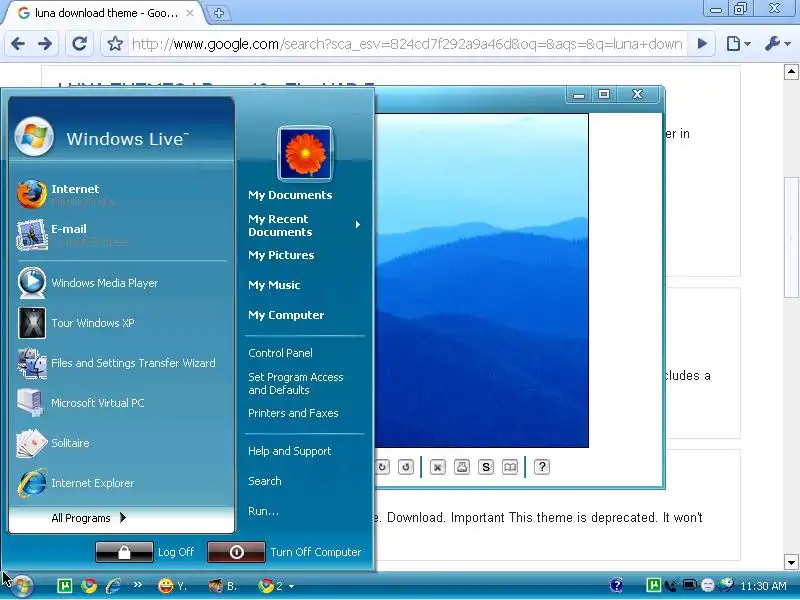This screenshot has width=800, height=600.
Task: Open the Run... dialog
Action: point(263,511)
